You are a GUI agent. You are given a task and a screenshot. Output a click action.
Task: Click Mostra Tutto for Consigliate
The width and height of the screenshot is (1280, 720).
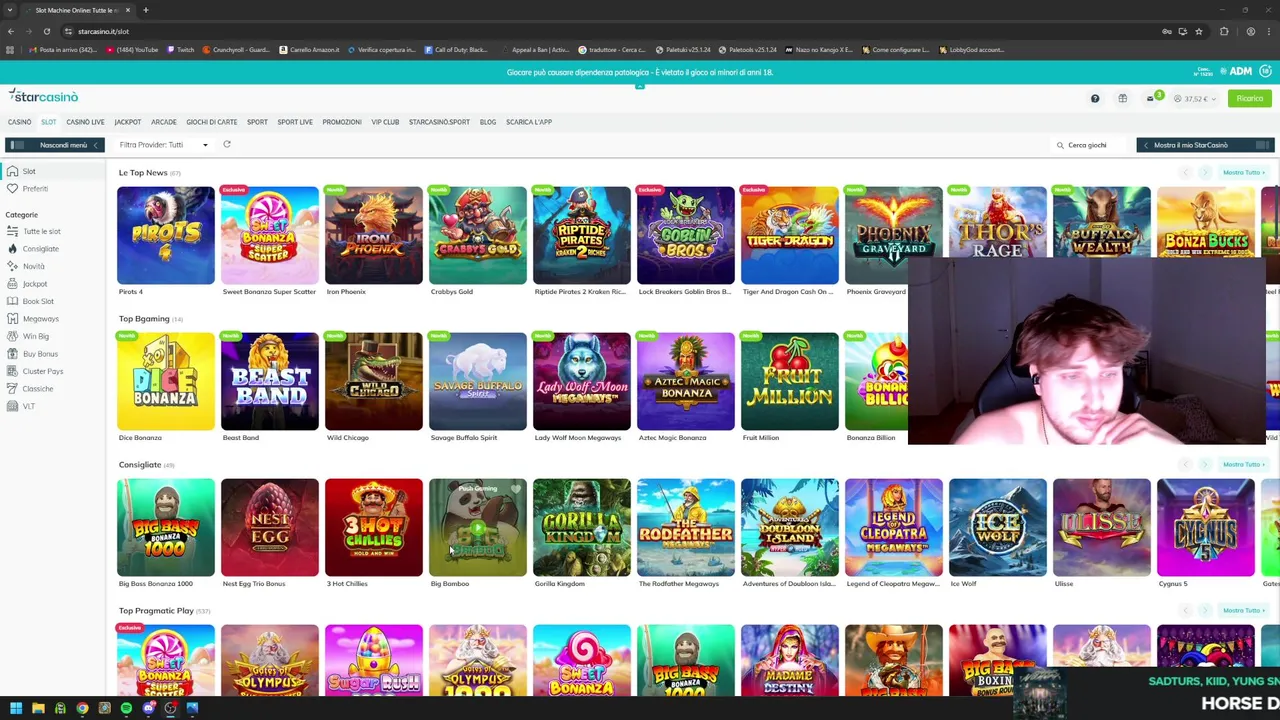[x=1243, y=465]
